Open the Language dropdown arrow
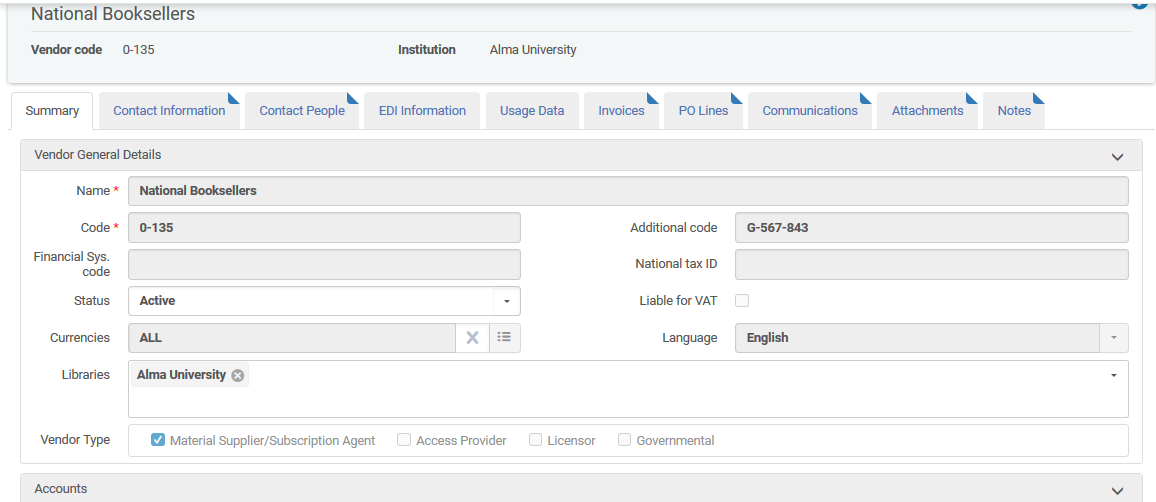The height and width of the screenshot is (502, 1156). (x=1113, y=338)
